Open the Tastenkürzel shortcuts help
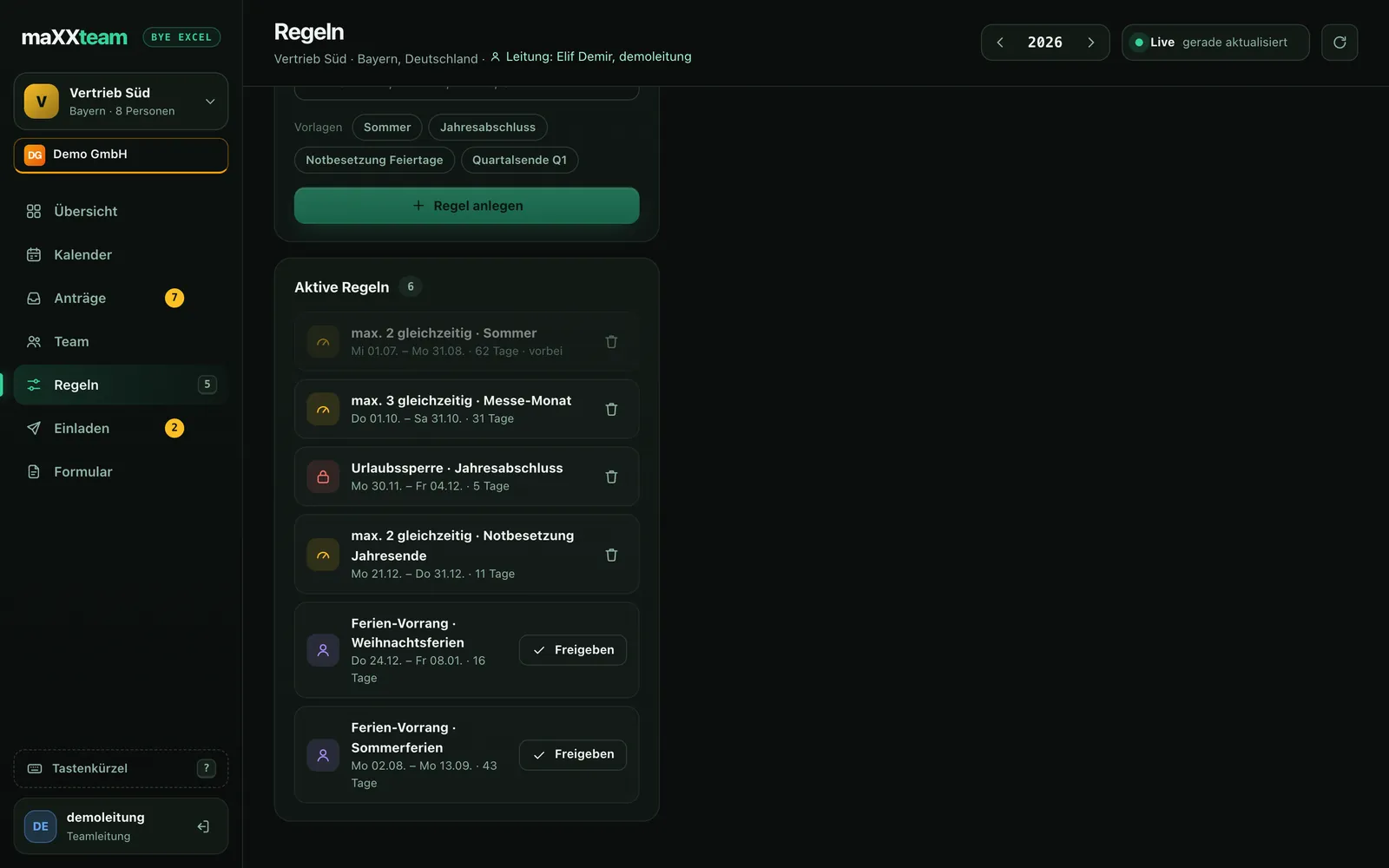 coord(121,768)
